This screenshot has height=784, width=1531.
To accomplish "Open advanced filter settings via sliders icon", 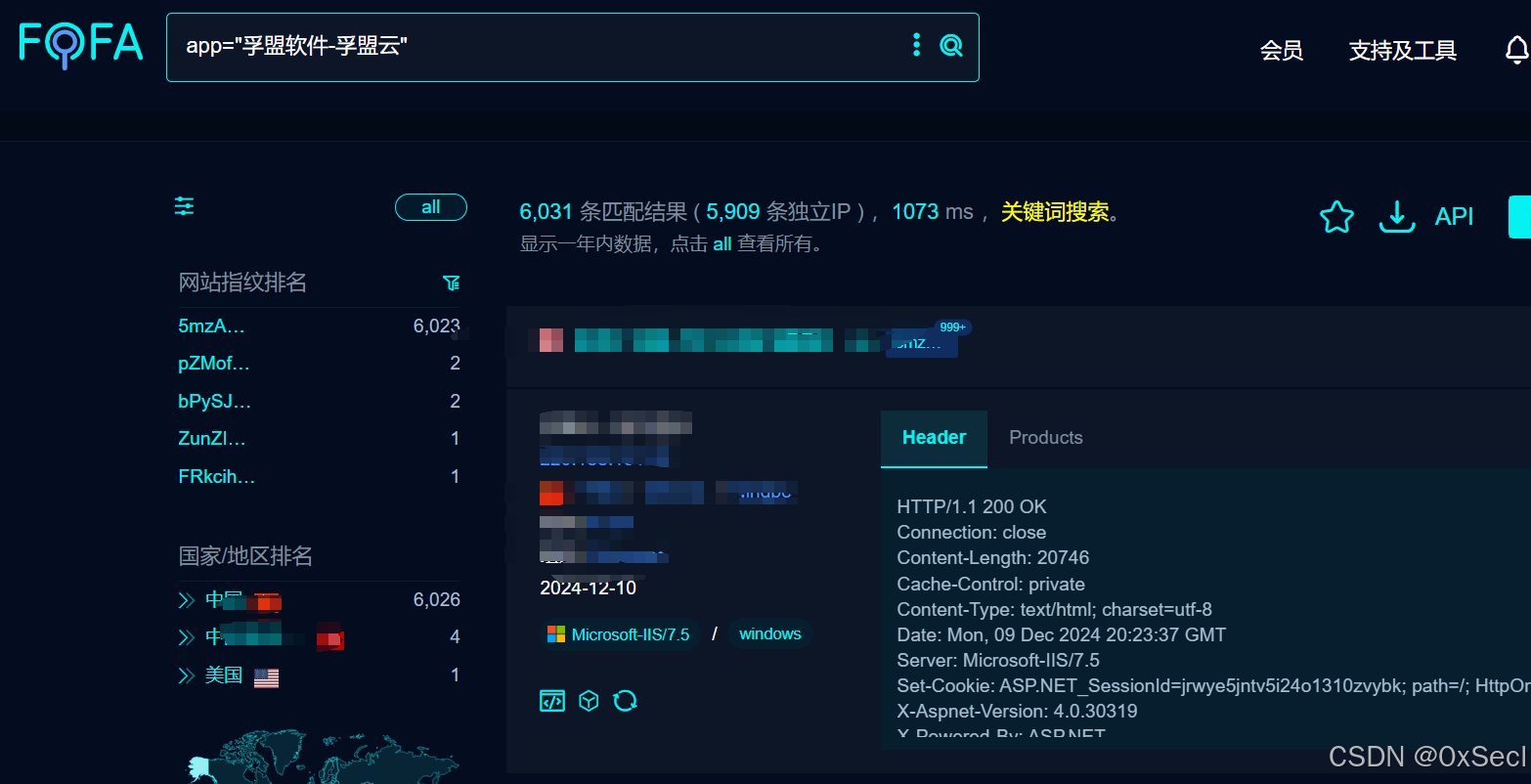I will point(183,206).
